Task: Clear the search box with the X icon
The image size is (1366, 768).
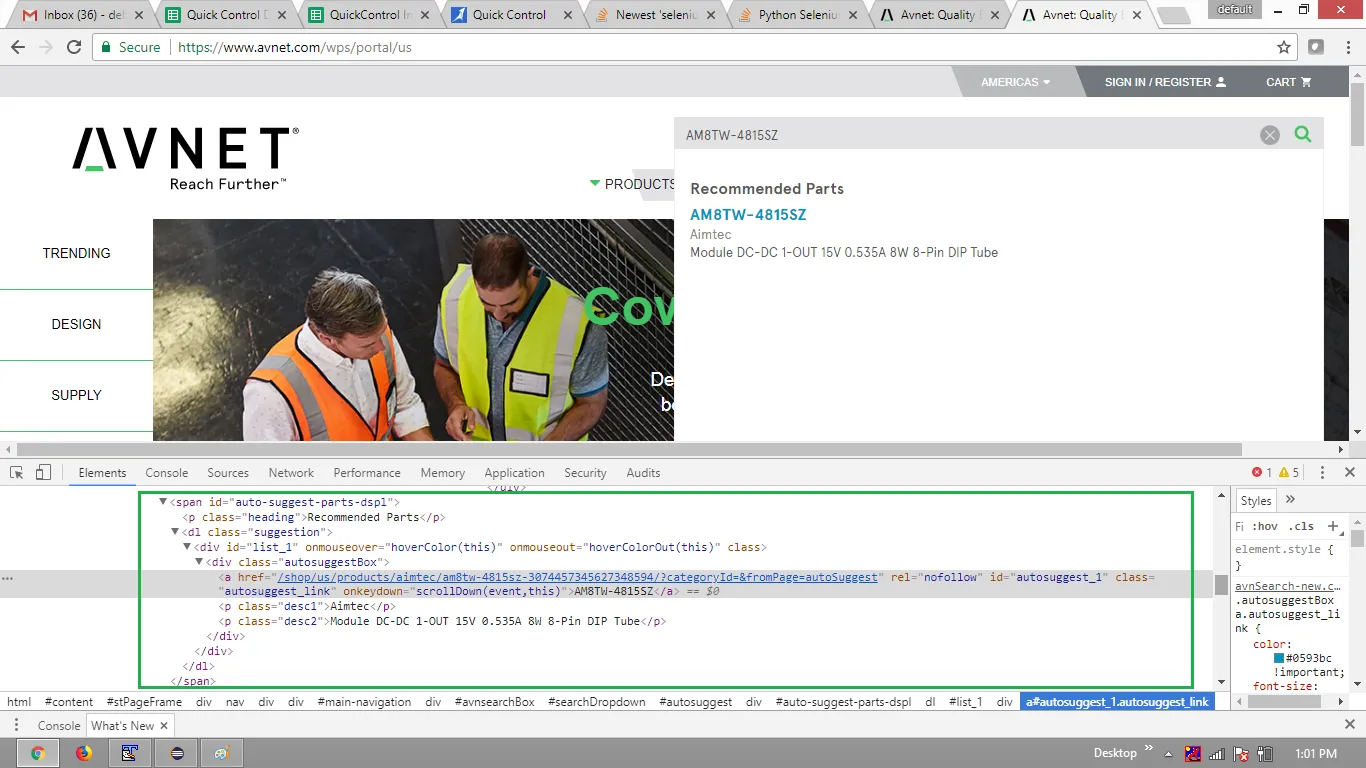Action: 1270,135
